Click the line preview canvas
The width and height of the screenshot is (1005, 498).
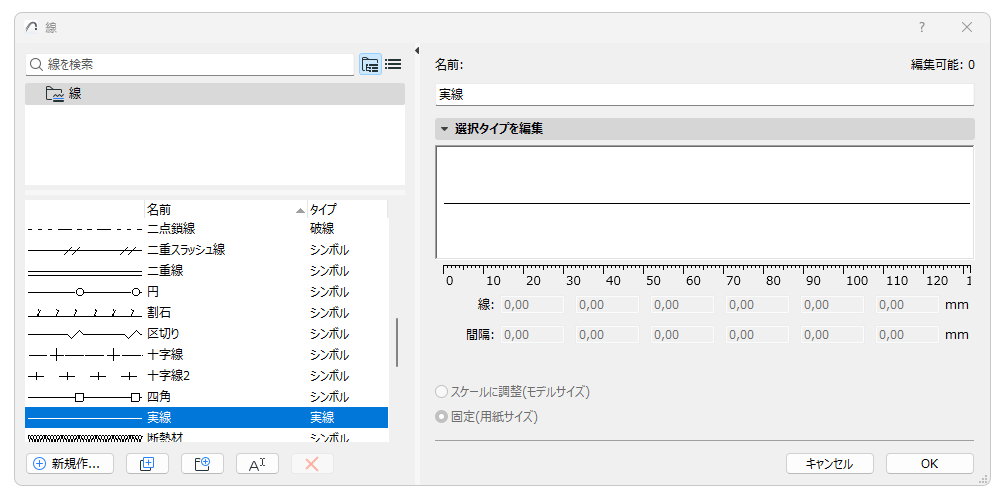(x=704, y=203)
